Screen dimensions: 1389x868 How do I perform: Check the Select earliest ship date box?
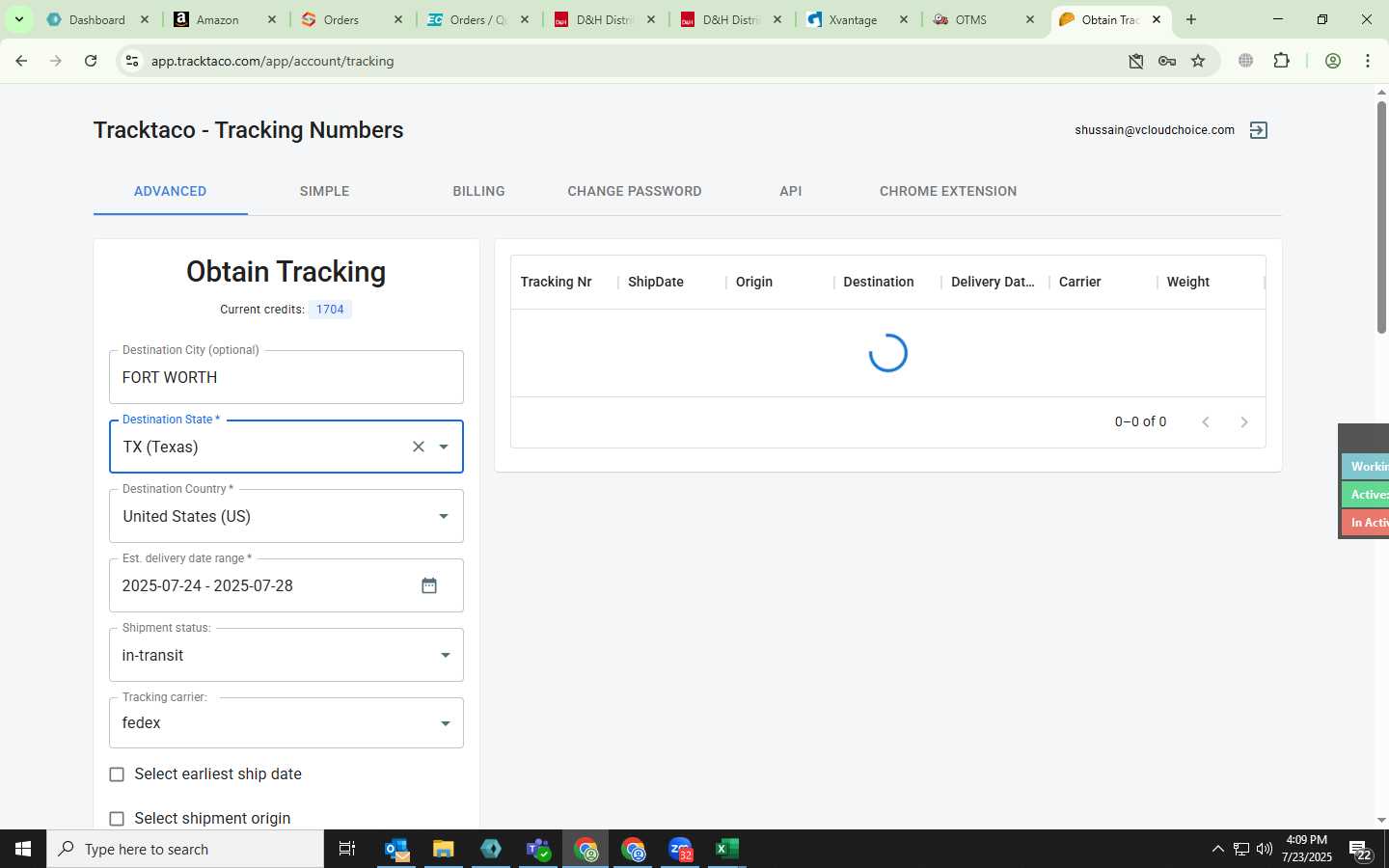(x=117, y=774)
